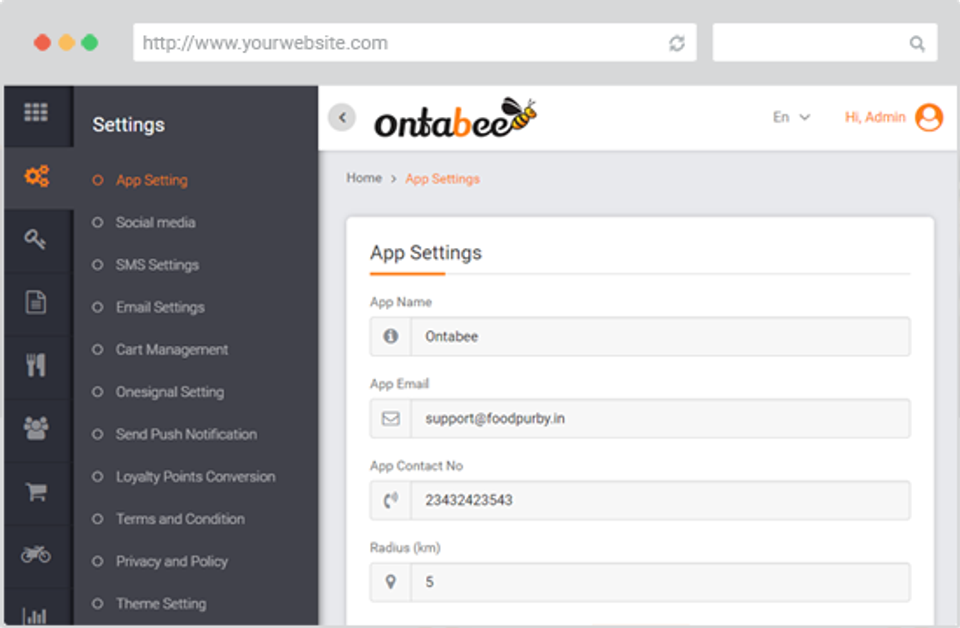Open the document icon in sidebar

tap(37, 302)
